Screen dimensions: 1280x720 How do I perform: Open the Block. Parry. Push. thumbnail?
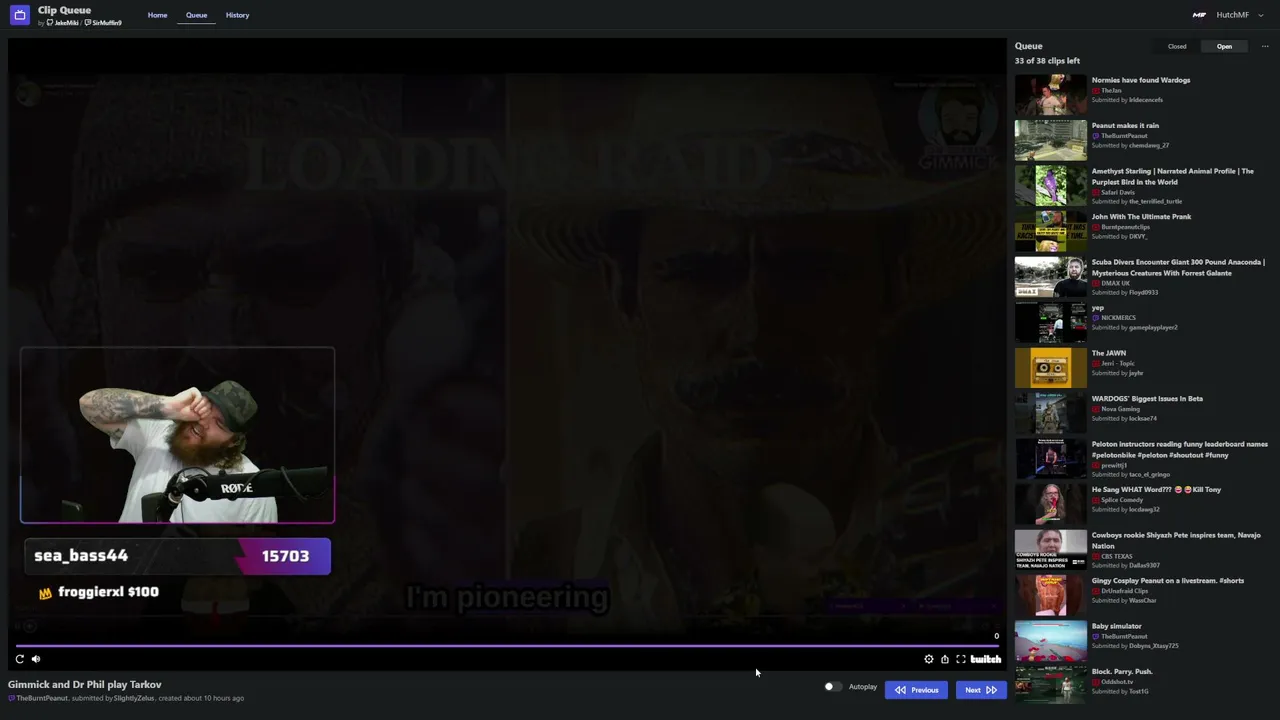[1050, 685]
